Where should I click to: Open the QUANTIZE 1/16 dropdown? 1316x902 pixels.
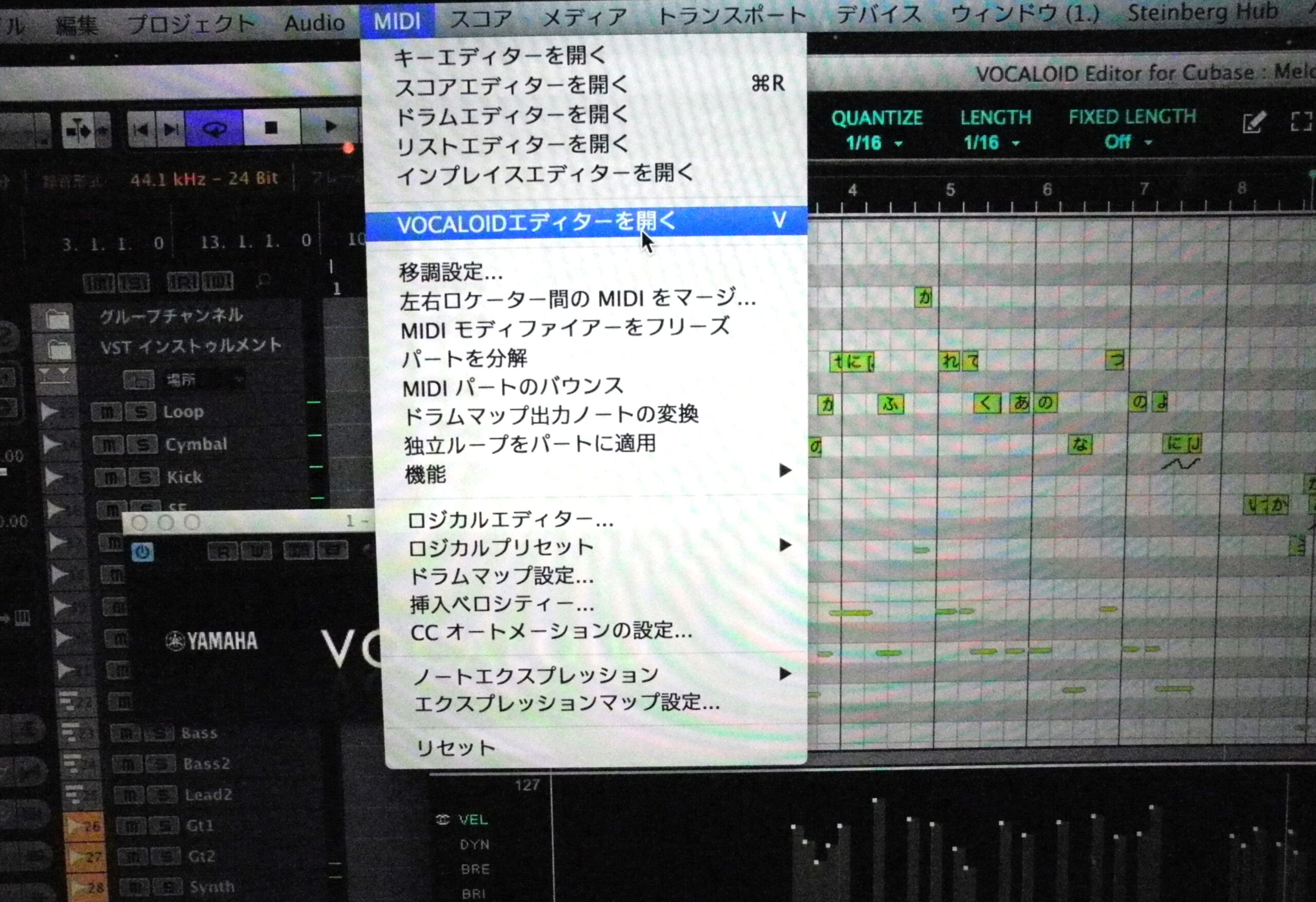point(875,143)
